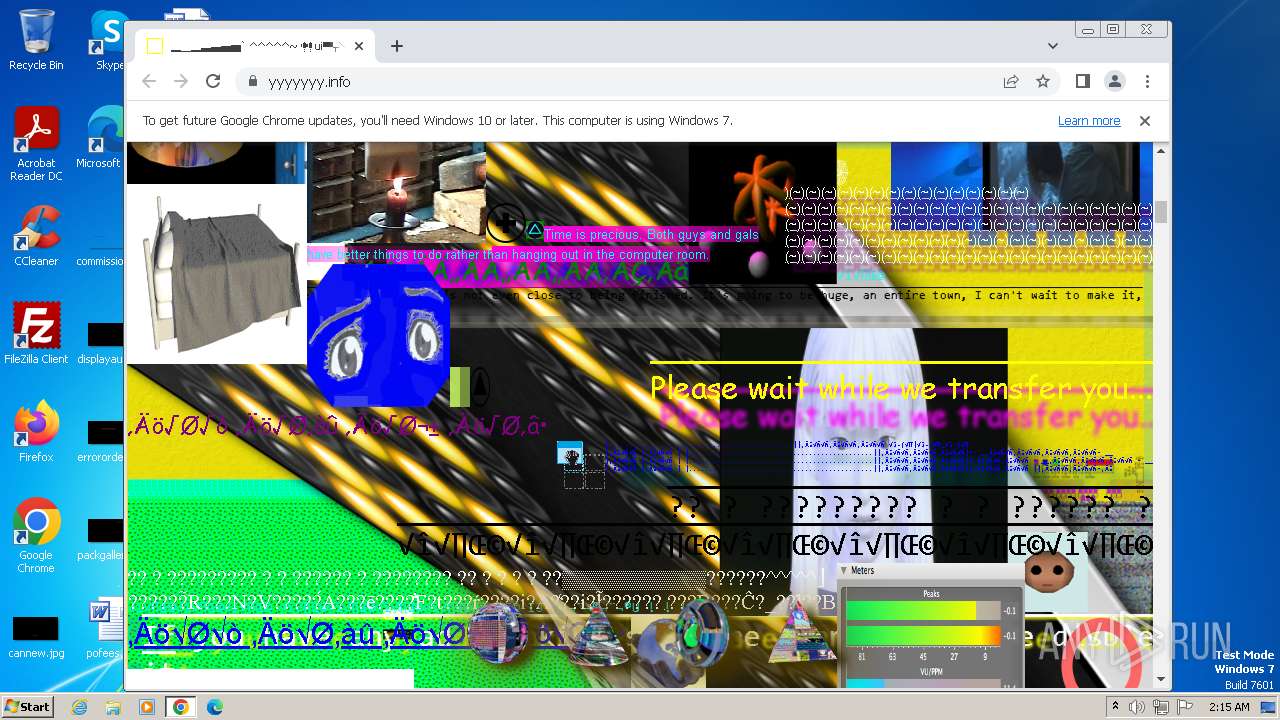Viewport: 1280px width, 720px height.
Task: Open the tab search dropdown
Action: 1053,46
